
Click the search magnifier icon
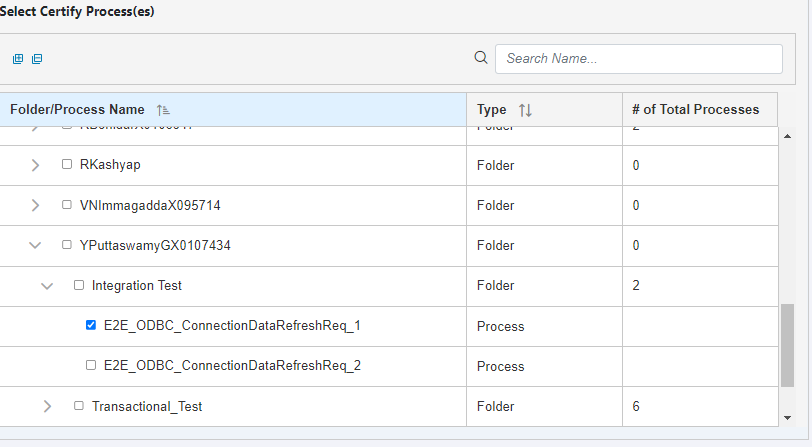point(481,58)
